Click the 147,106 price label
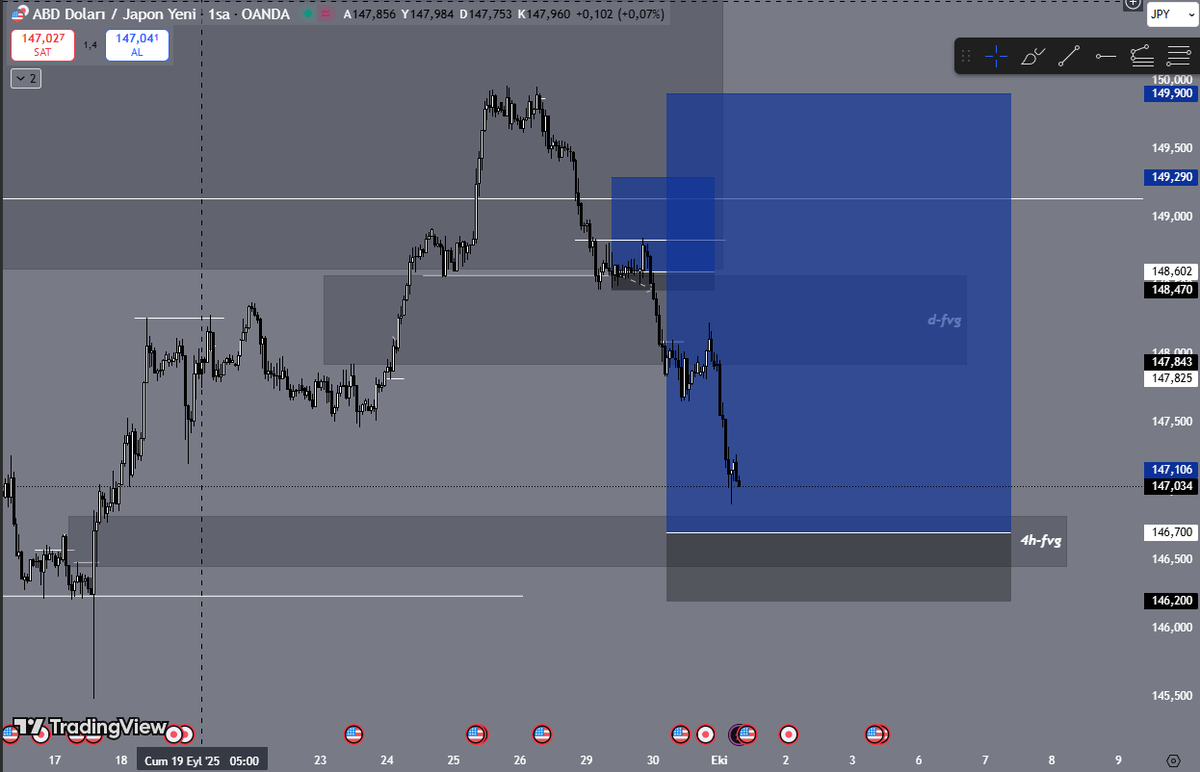The image size is (1200, 772). pos(1169,470)
